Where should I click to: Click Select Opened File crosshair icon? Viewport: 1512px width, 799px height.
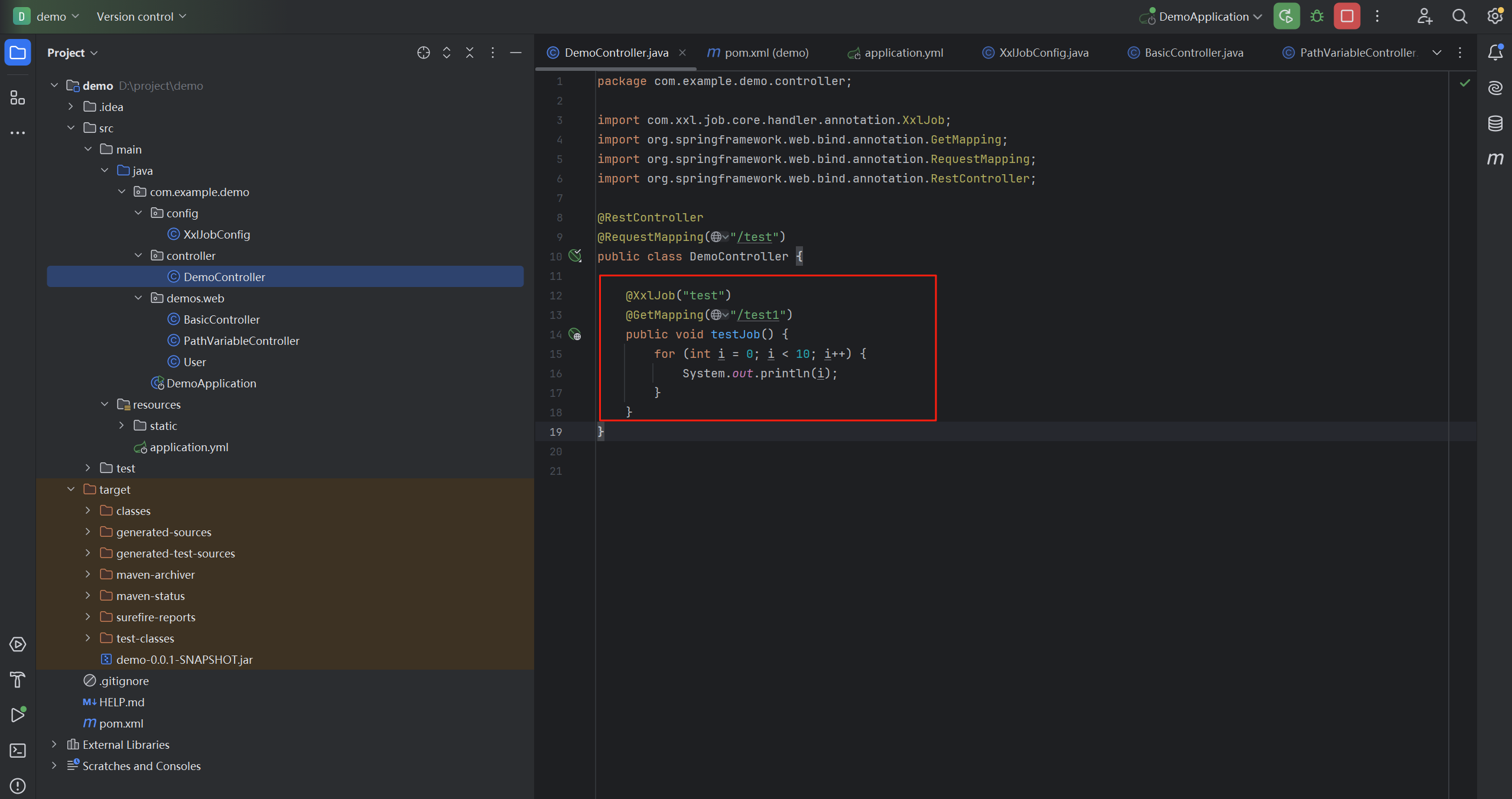[x=423, y=53]
